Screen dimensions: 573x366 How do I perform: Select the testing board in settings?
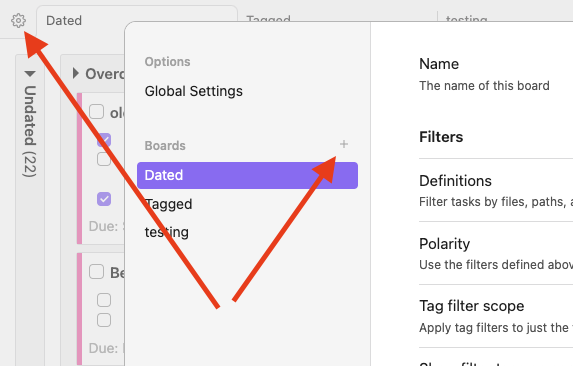click(167, 232)
